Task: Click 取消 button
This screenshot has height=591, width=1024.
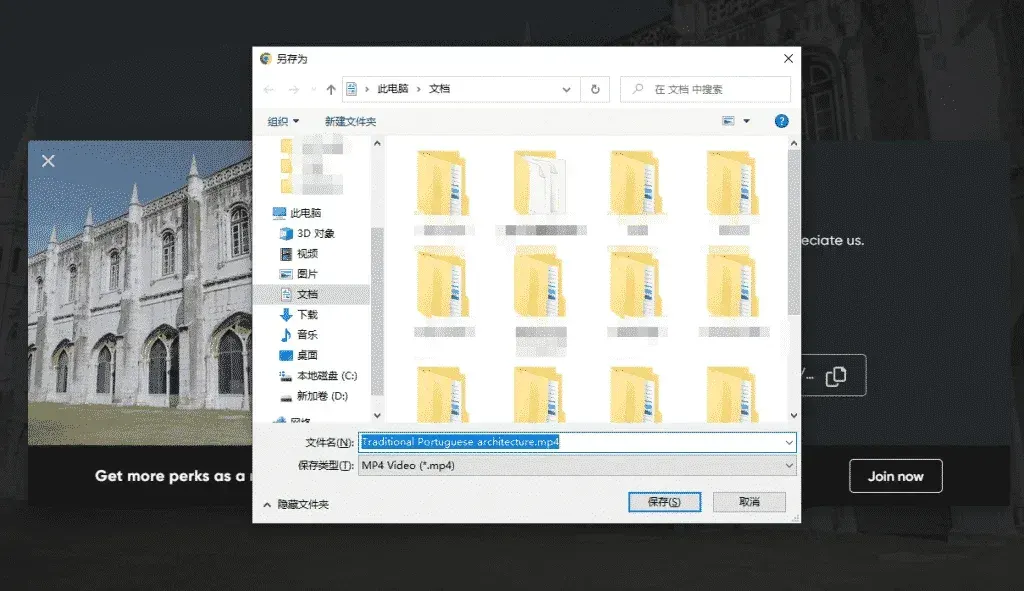Action: tap(749, 502)
